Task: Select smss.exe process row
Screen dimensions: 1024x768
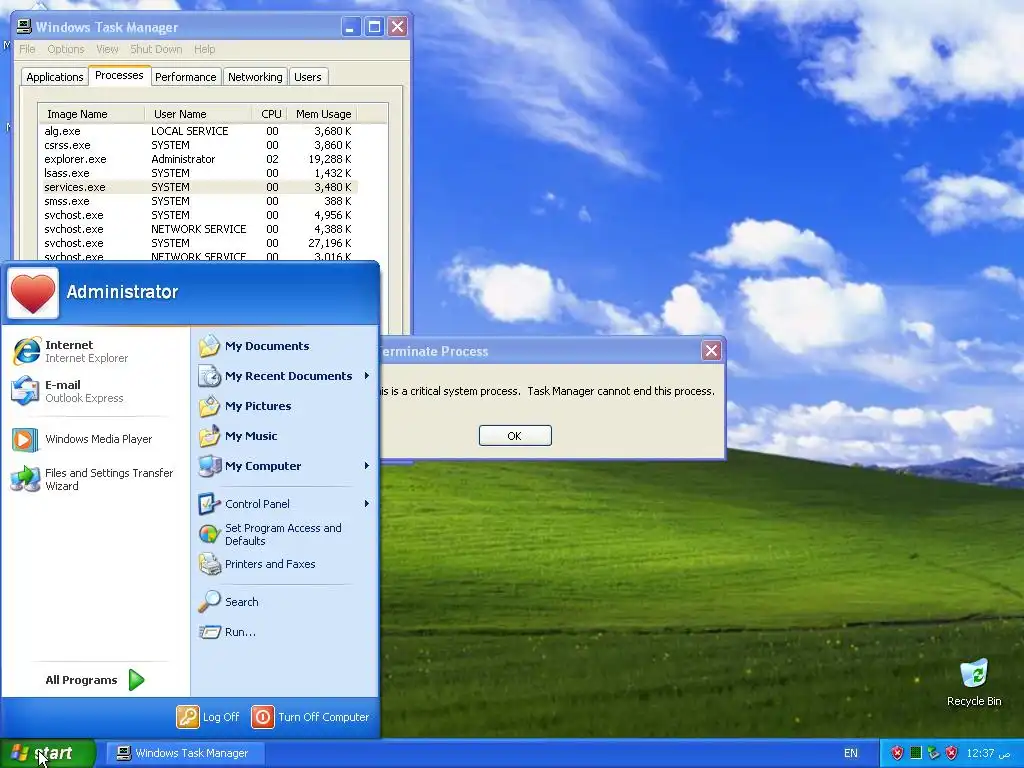Action: coord(198,201)
